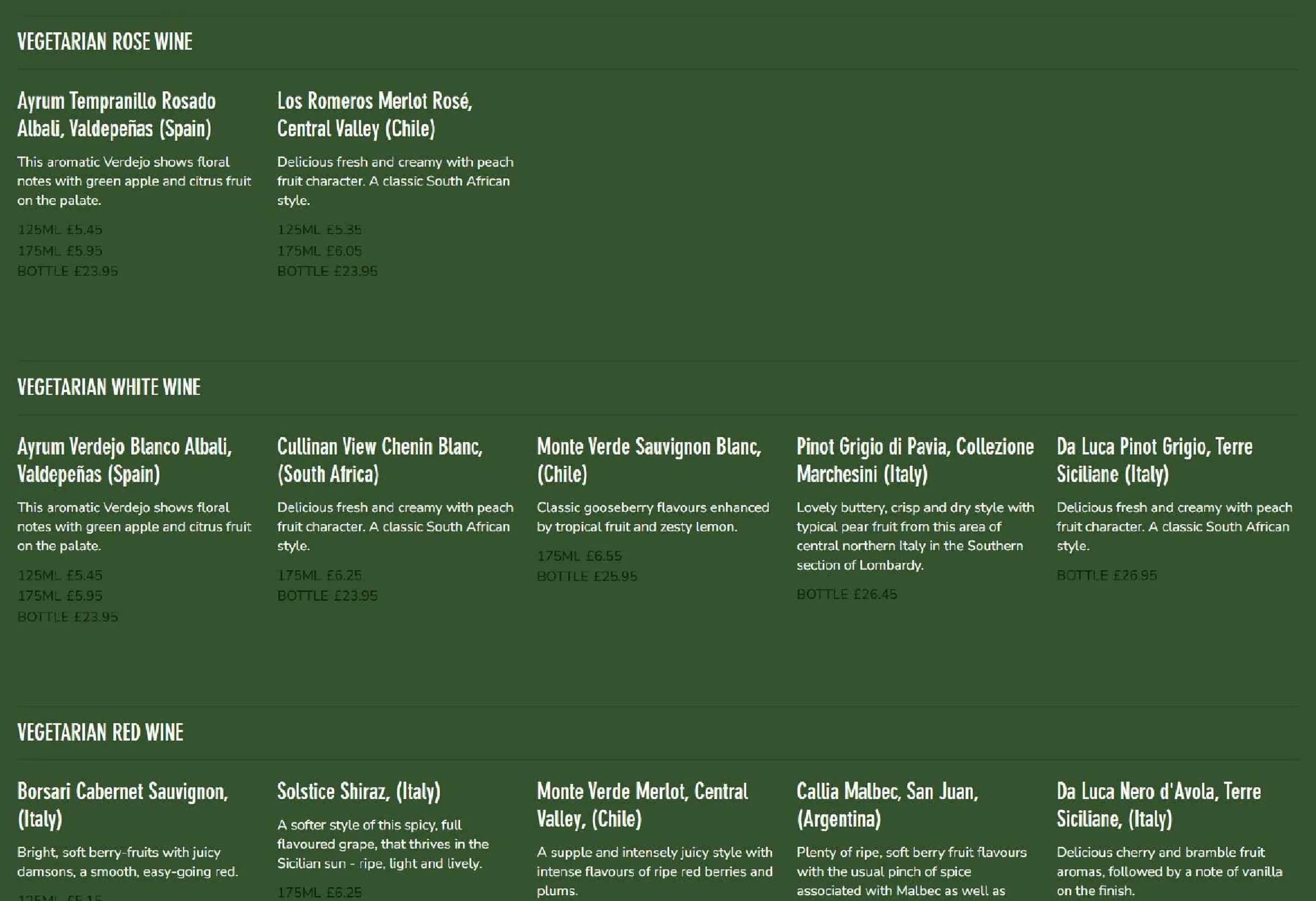Click '175ML £5.95' under Ayrum Verdejo Blanco
Screen dimensions: 1316x901
60,596
